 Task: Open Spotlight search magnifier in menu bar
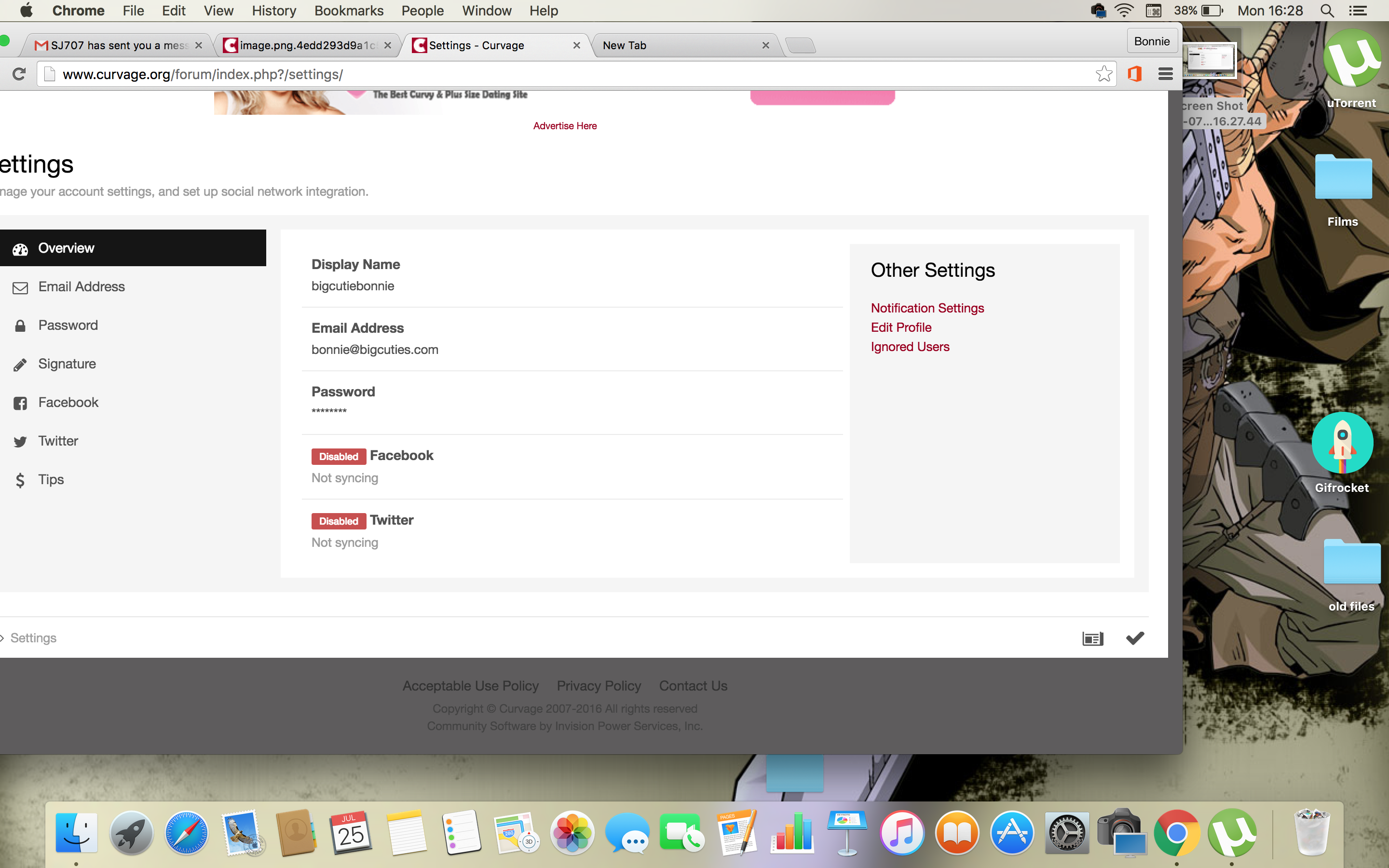[1326, 11]
